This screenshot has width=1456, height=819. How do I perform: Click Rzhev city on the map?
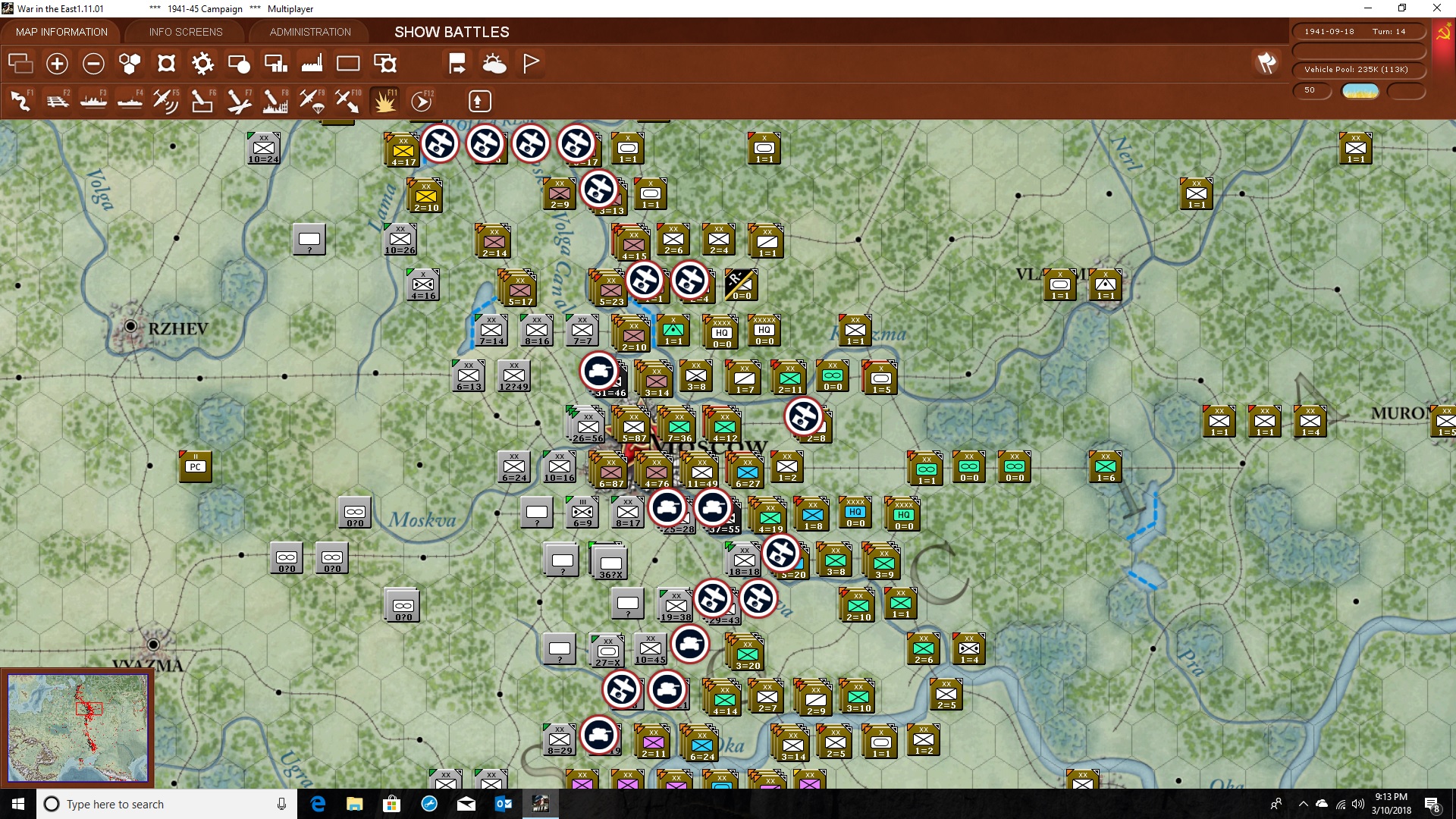(x=130, y=326)
